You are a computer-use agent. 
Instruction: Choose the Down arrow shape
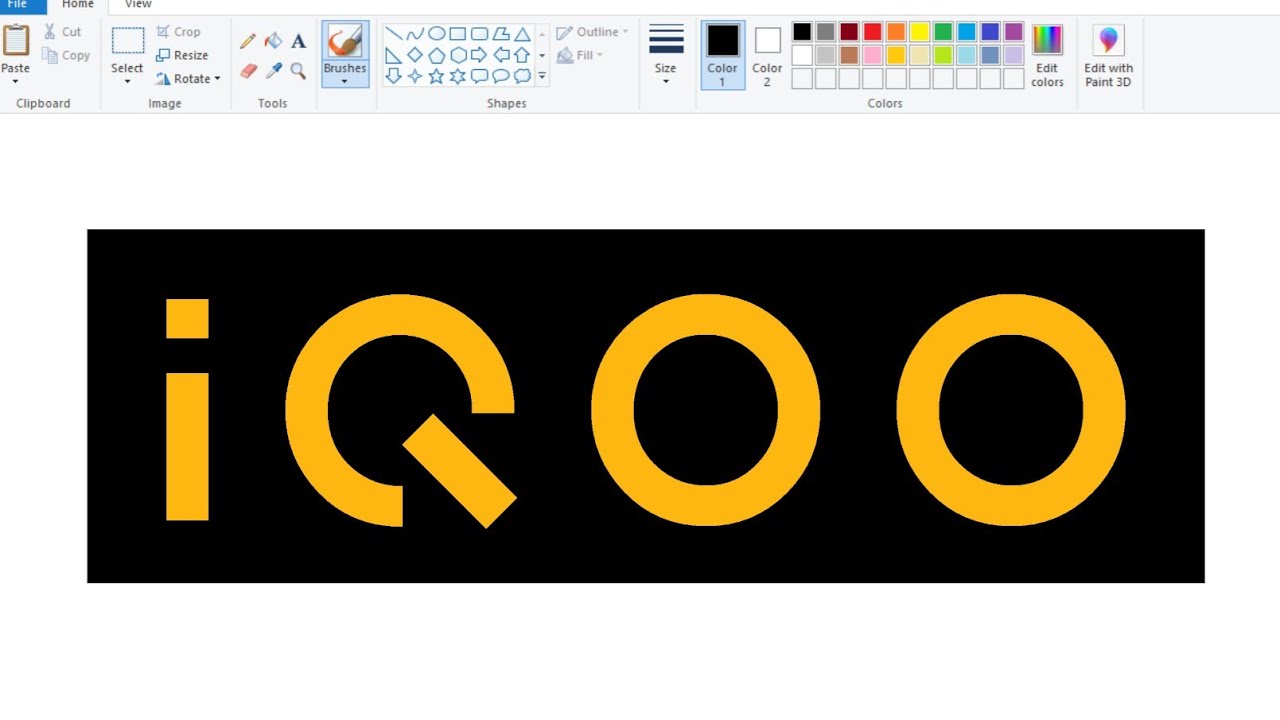(393, 76)
